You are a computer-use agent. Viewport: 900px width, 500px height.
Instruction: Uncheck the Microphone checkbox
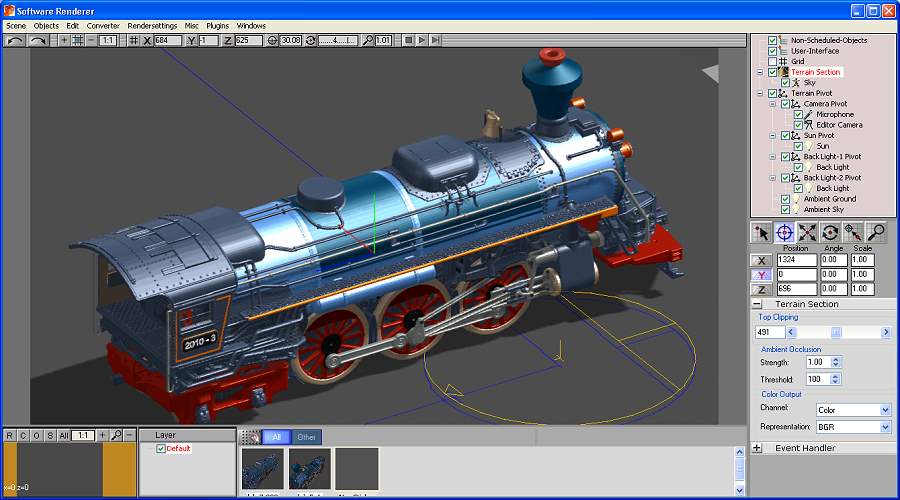[798, 114]
